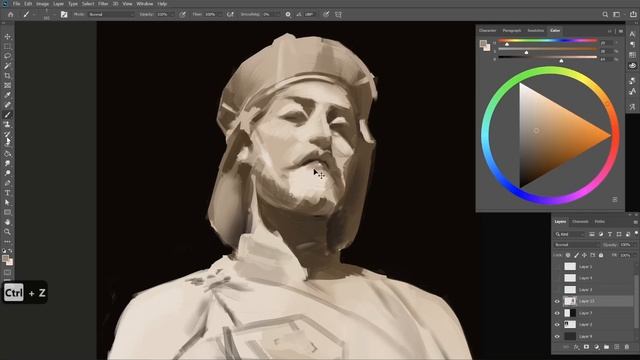
Task: Select the Rectangular Marquee tool
Action: (7, 47)
